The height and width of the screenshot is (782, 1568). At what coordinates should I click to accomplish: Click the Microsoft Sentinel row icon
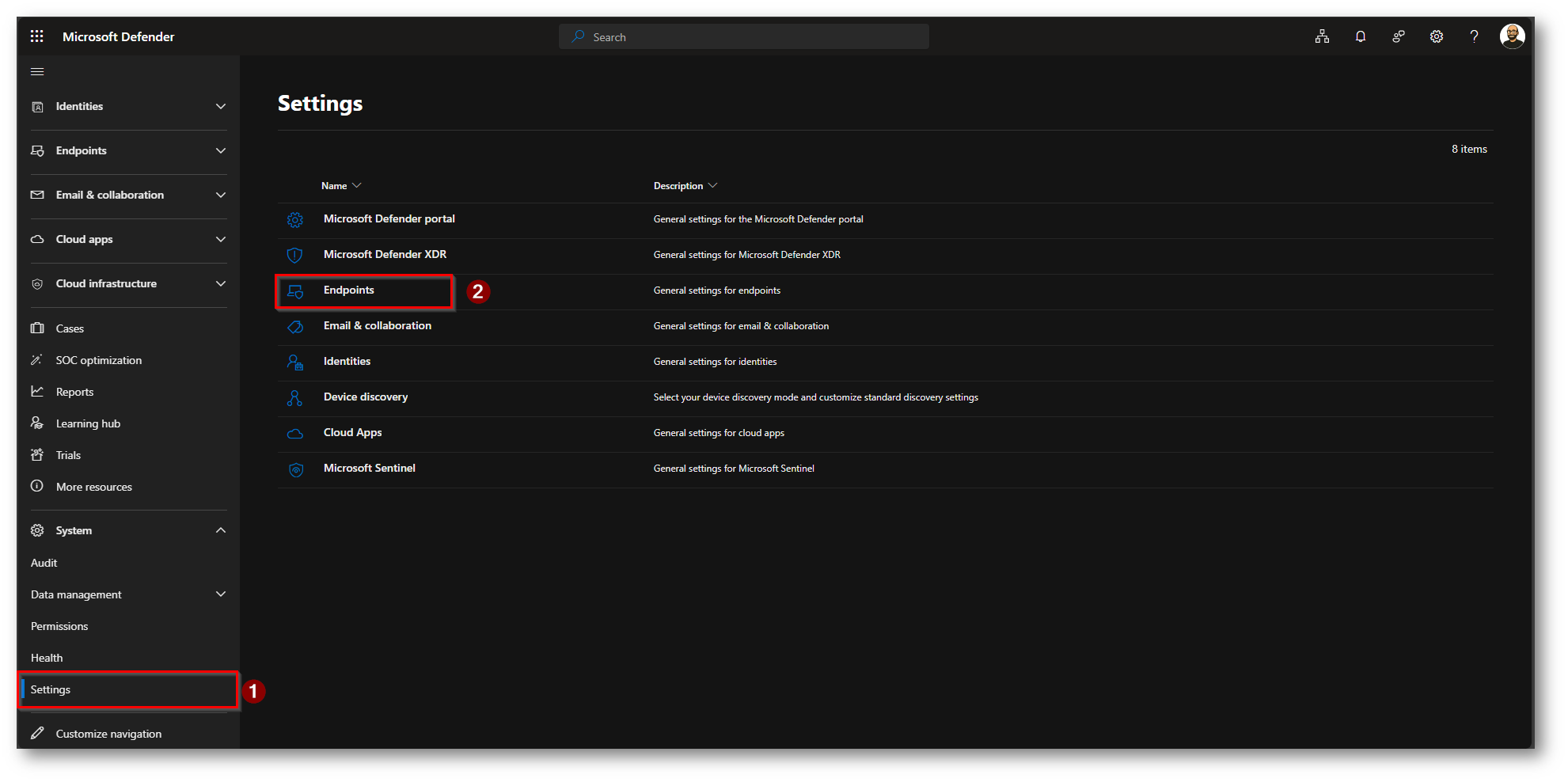click(295, 469)
